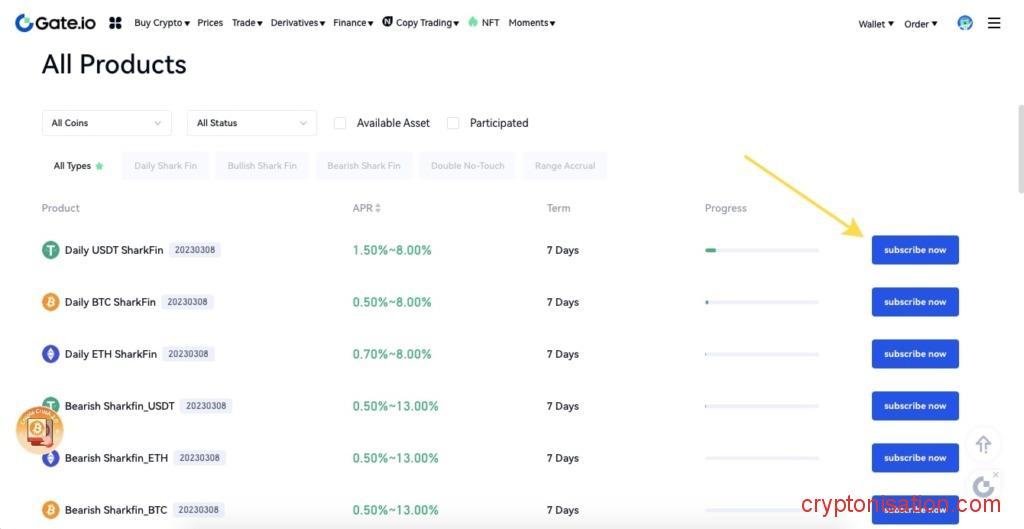Click the Daily ETH SharkFin Ethereum icon
Viewport: 1024px width, 529px height.
click(50, 354)
